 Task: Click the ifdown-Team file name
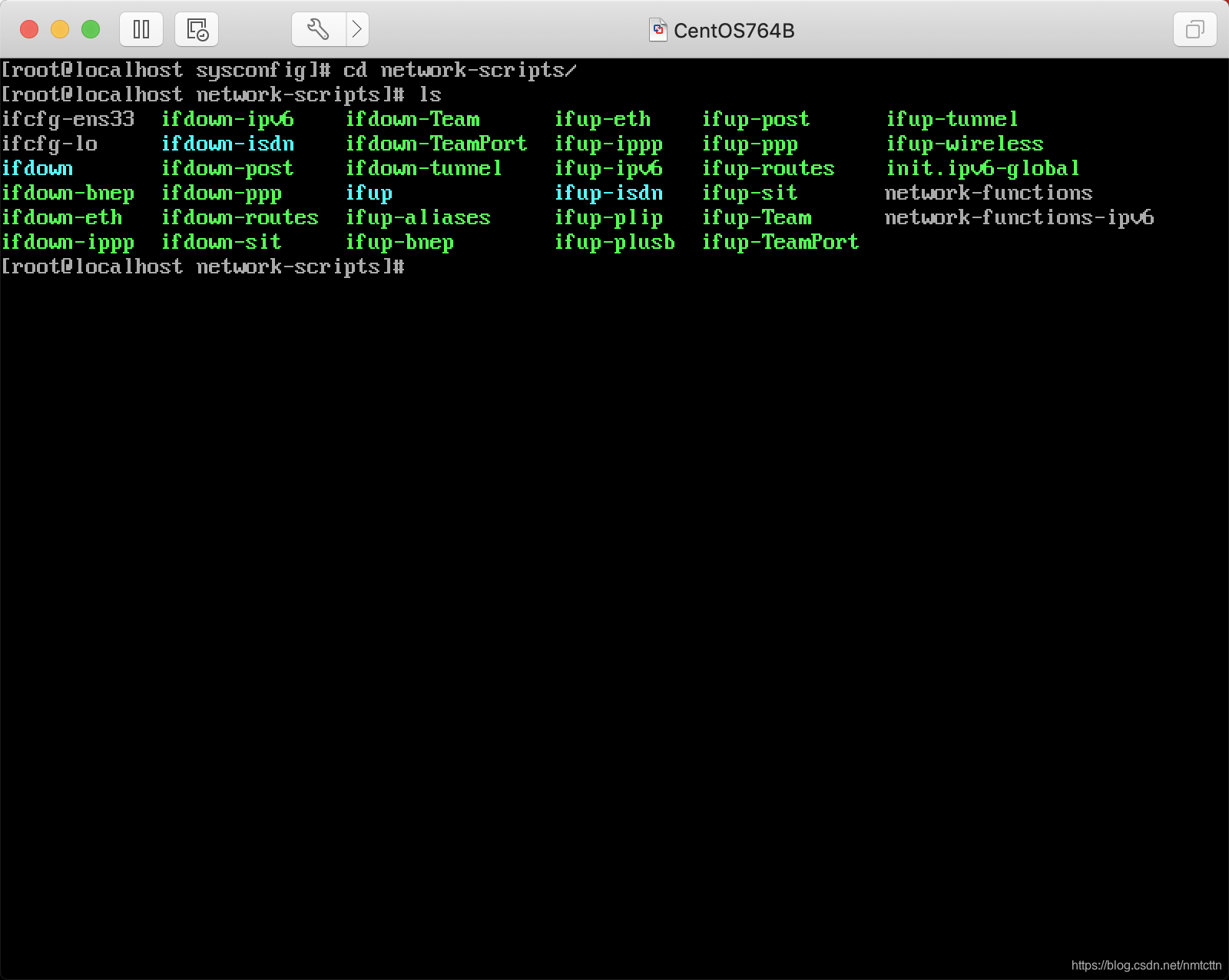click(x=413, y=119)
